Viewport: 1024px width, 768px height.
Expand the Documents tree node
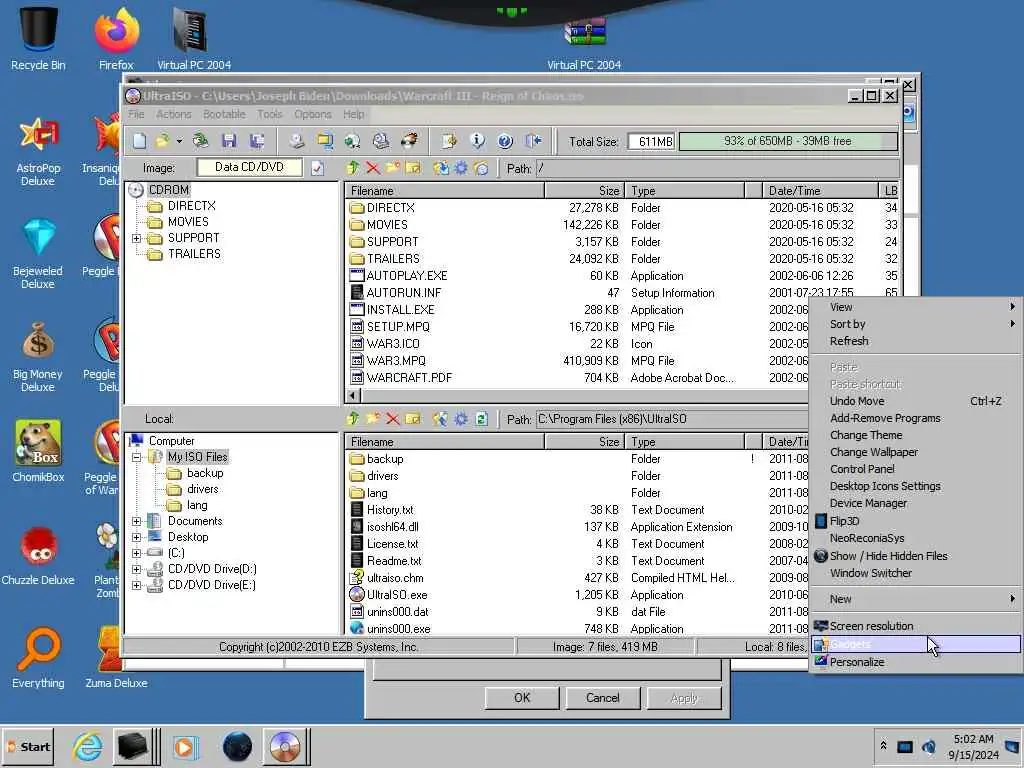point(136,521)
